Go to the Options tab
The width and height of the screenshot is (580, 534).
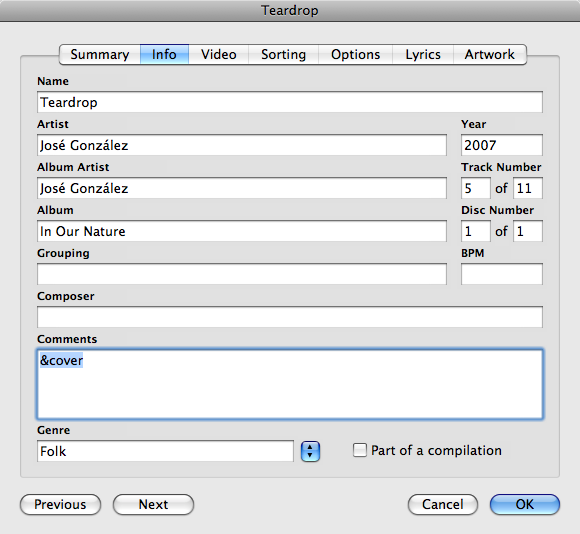355,54
